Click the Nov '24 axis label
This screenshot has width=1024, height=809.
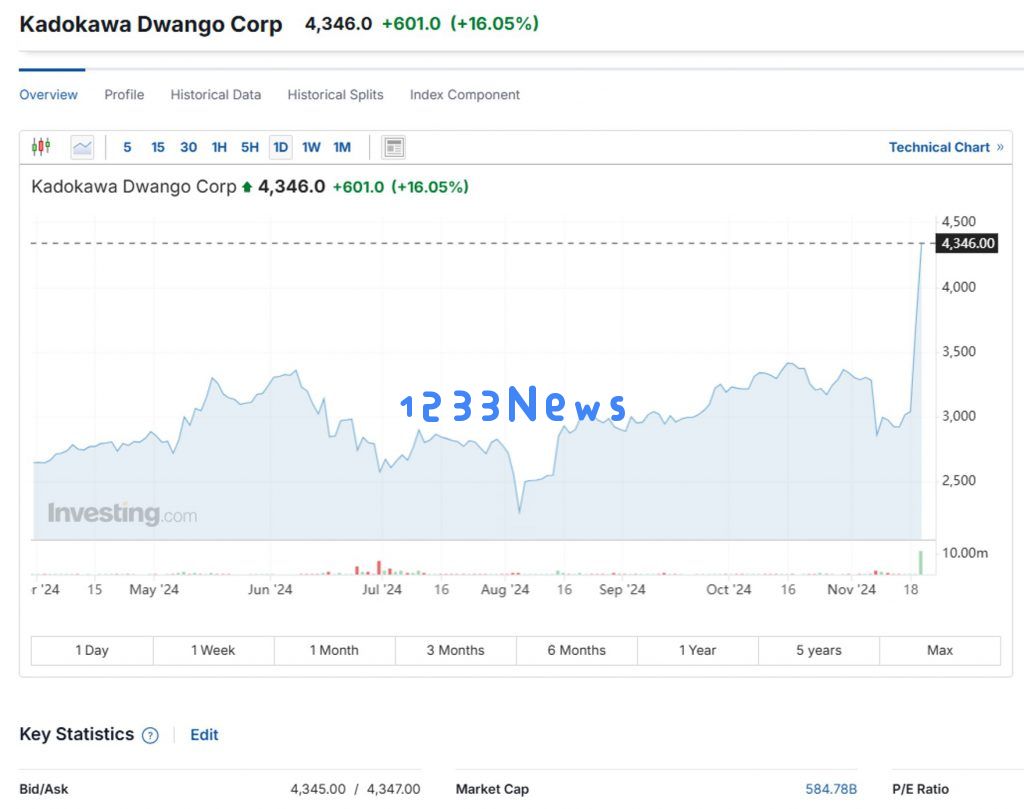[x=852, y=590]
